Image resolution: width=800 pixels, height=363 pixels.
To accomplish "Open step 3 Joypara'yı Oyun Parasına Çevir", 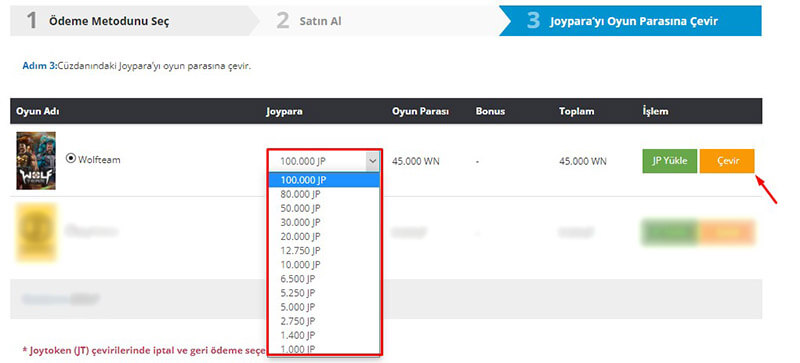I will (631, 21).
